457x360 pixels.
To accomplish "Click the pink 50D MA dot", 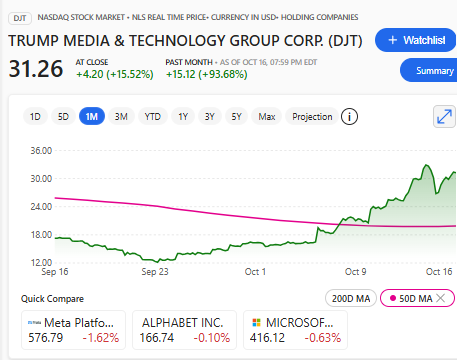I will point(393,298).
